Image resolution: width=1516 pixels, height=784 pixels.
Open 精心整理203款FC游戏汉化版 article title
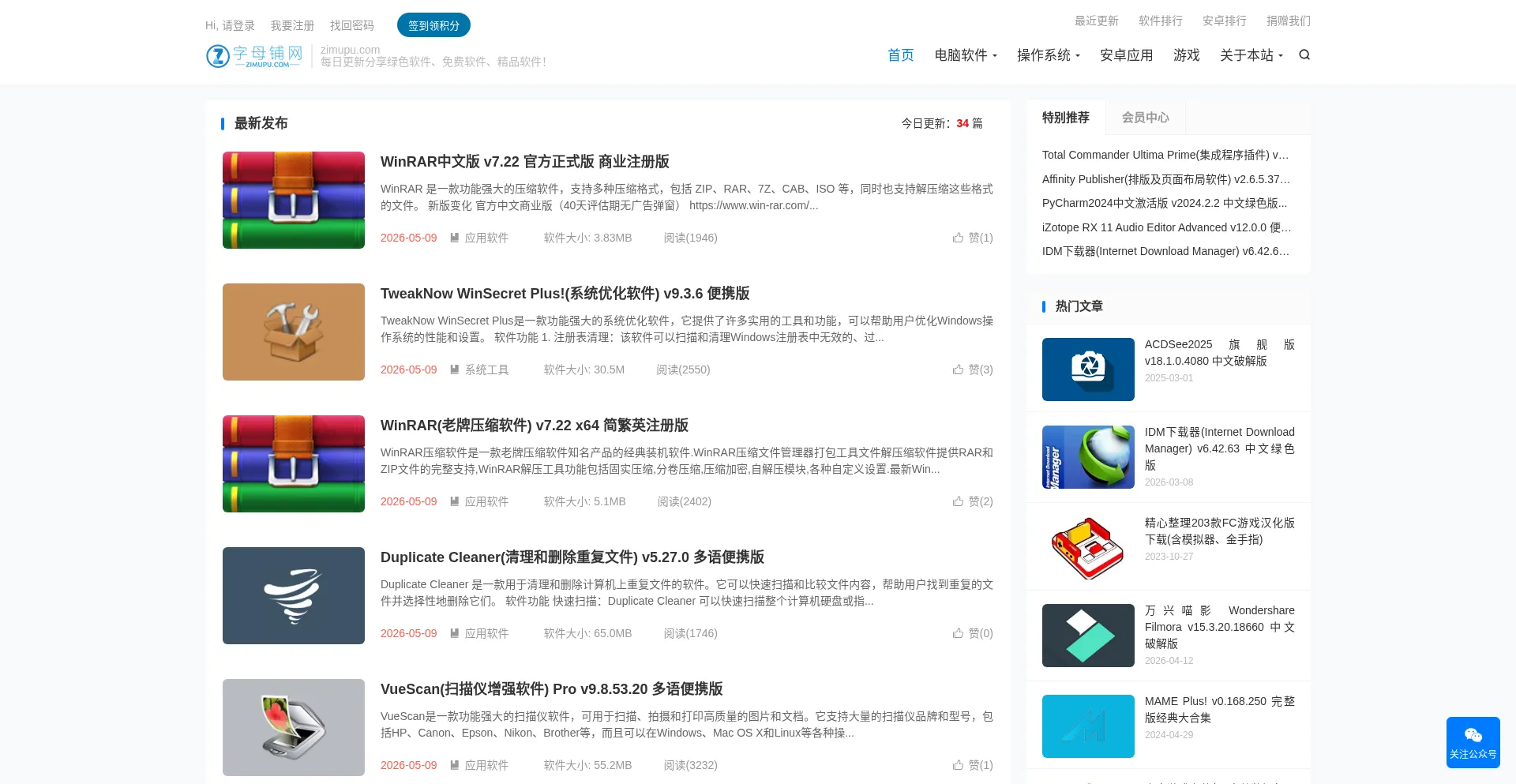[1220, 531]
